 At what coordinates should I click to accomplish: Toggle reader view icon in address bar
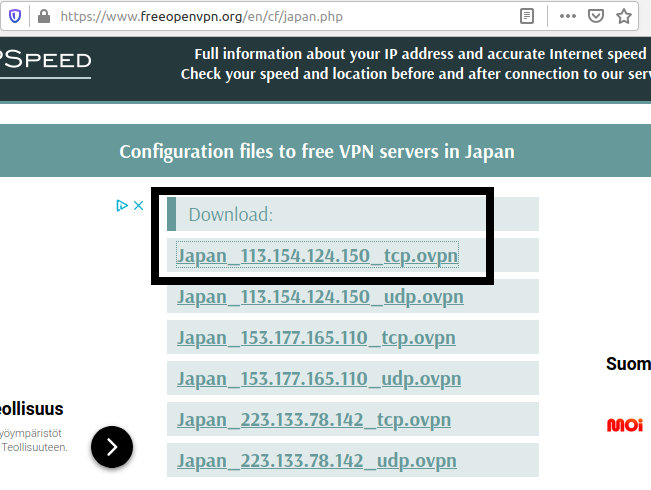tap(527, 16)
